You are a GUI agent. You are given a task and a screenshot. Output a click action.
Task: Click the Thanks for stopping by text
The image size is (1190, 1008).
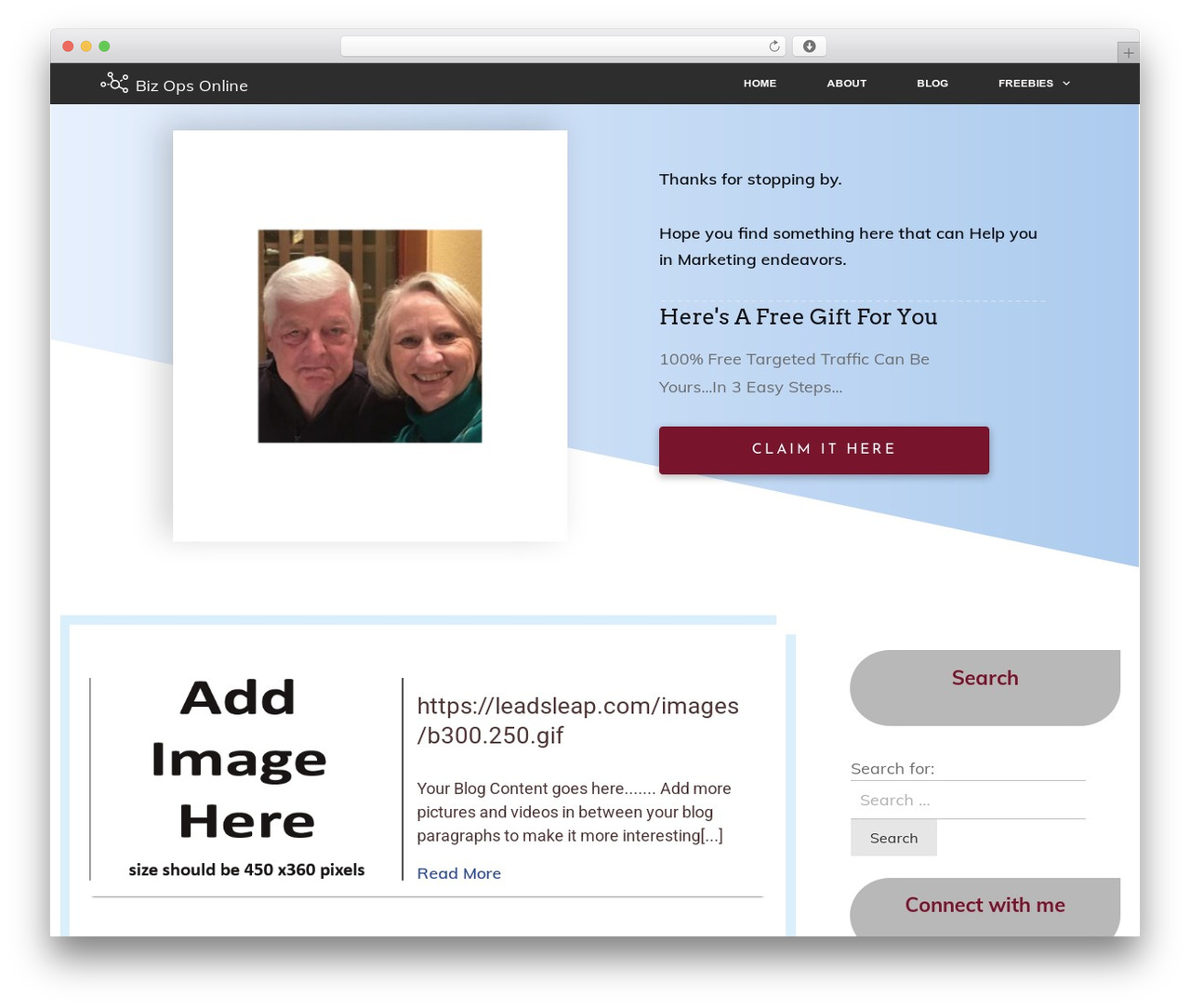(x=750, y=179)
